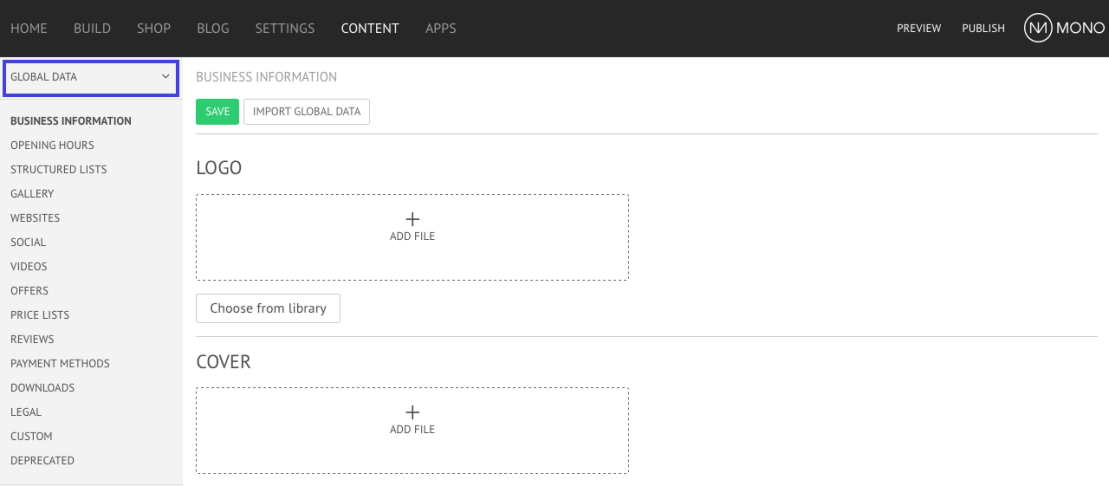Click the Cover Add File drop zone

412,430
